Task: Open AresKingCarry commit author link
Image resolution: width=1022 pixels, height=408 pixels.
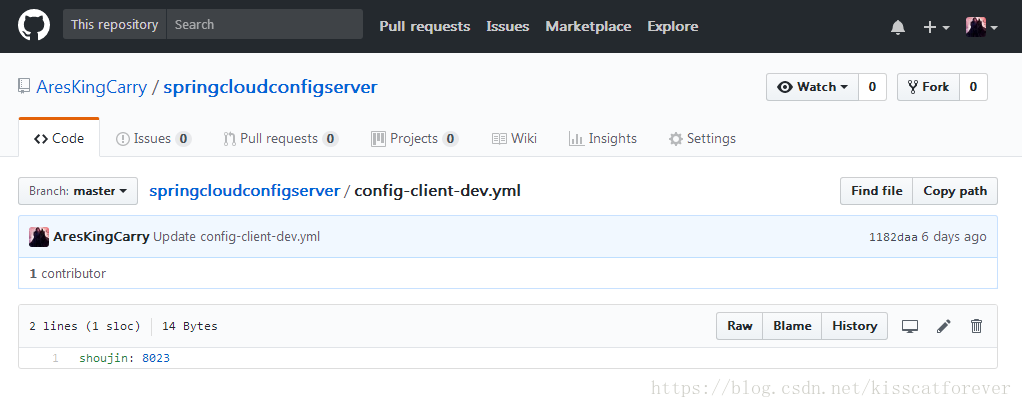Action: pos(101,237)
